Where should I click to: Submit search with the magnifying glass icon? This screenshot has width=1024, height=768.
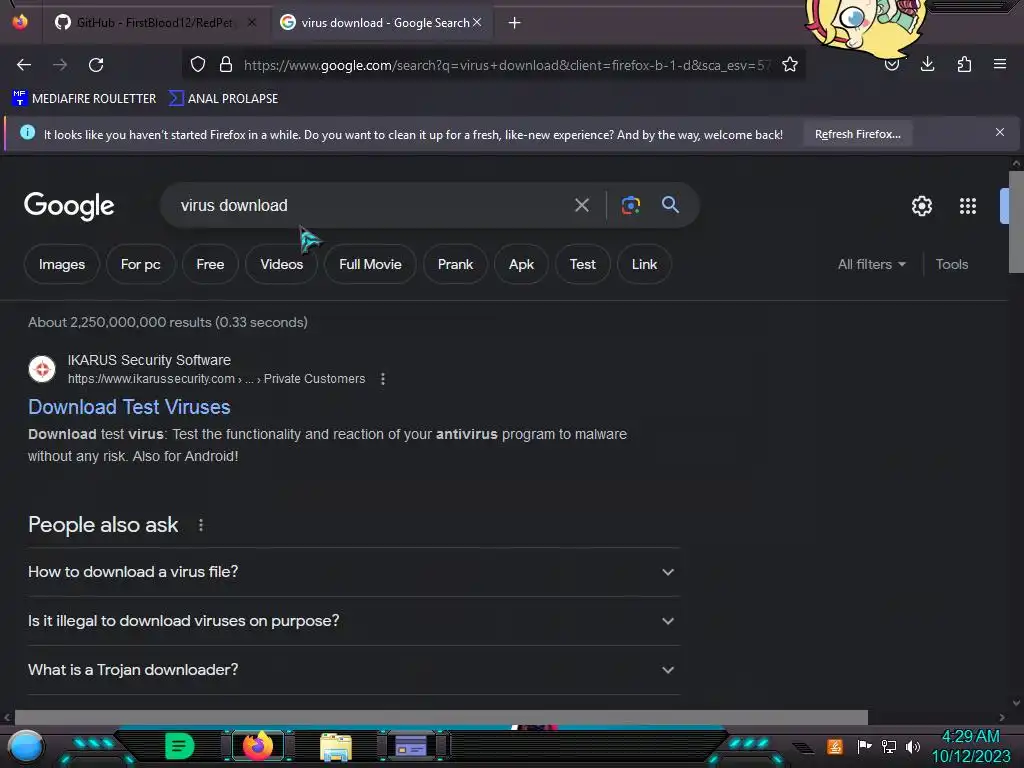(670, 204)
